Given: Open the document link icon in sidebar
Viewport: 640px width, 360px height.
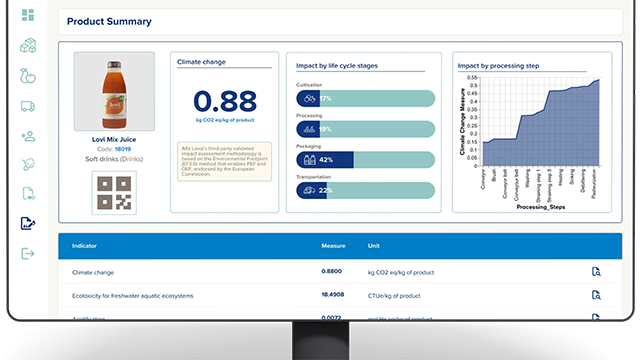Looking at the screenshot, I should tap(28, 193).
